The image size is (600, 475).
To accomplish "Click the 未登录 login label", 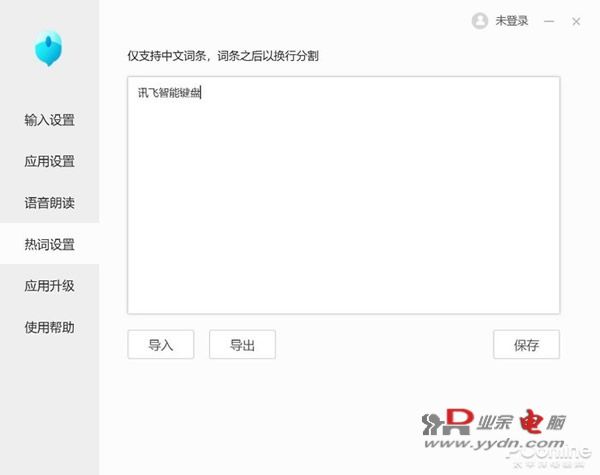I will [x=512, y=21].
